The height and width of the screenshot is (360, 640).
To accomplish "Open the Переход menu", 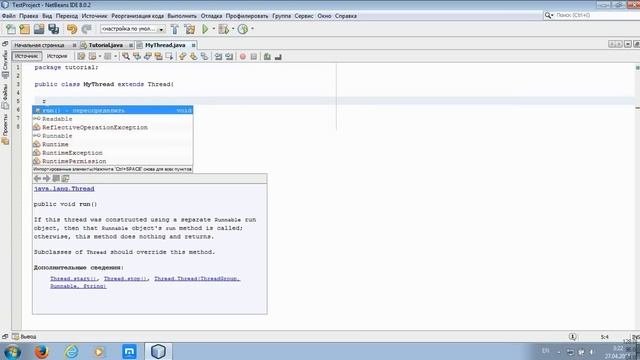I will click(x=67, y=16).
